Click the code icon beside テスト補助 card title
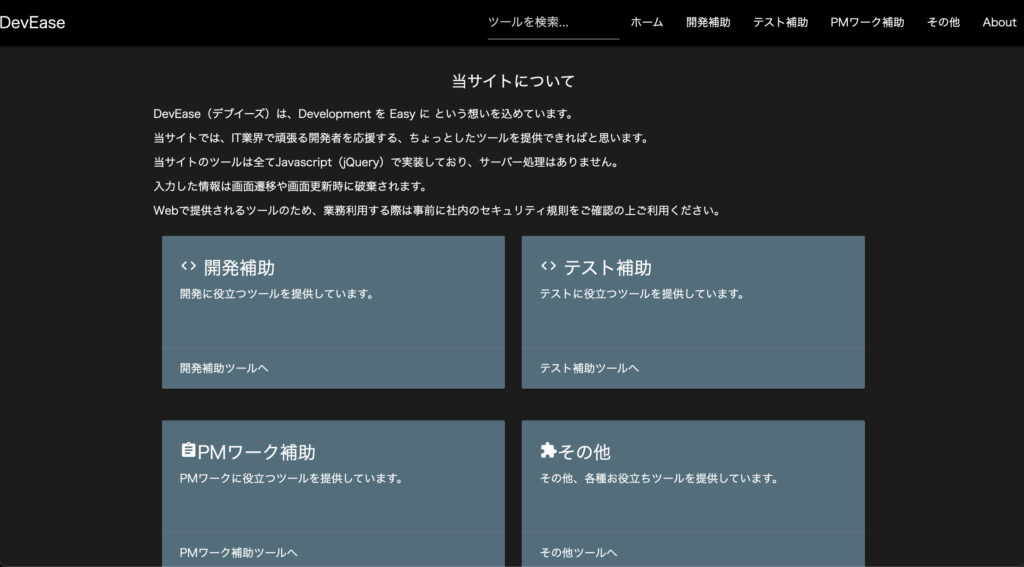This screenshot has width=1024, height=567. pyautogui.click(x=548, y=266)
